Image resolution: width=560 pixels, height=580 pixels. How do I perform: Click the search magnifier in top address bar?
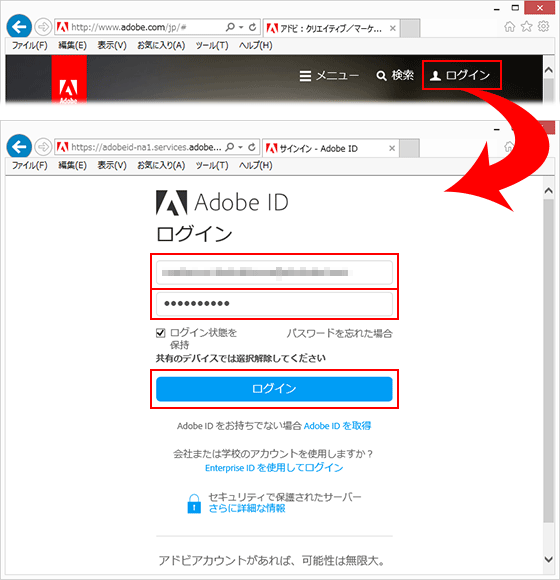coord(230,27)
